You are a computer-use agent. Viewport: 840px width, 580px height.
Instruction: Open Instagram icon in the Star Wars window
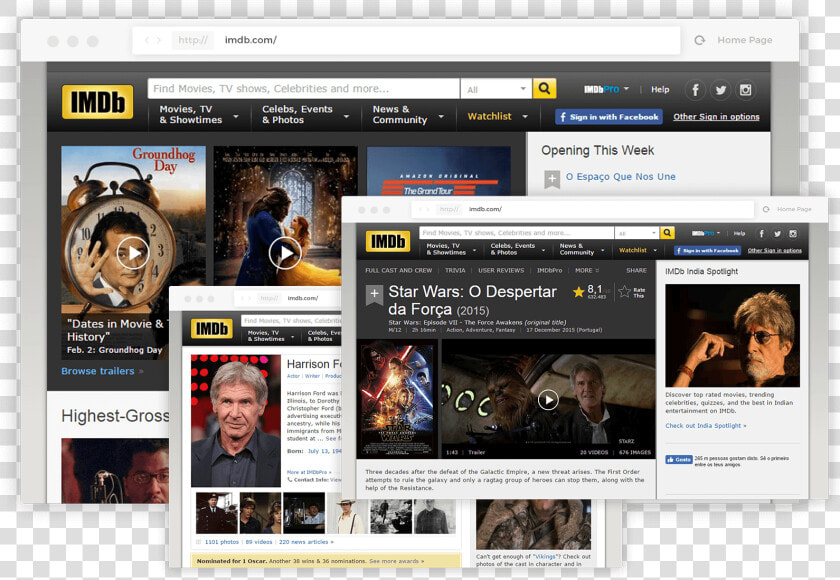[x=793, y=233]
